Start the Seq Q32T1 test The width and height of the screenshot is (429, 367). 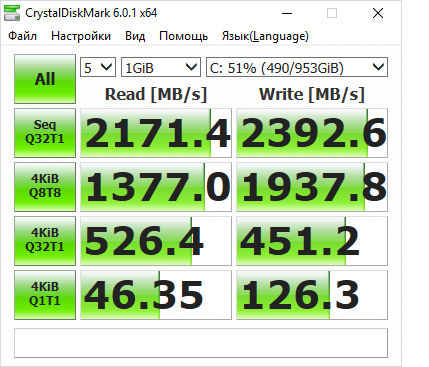point(45,133)
